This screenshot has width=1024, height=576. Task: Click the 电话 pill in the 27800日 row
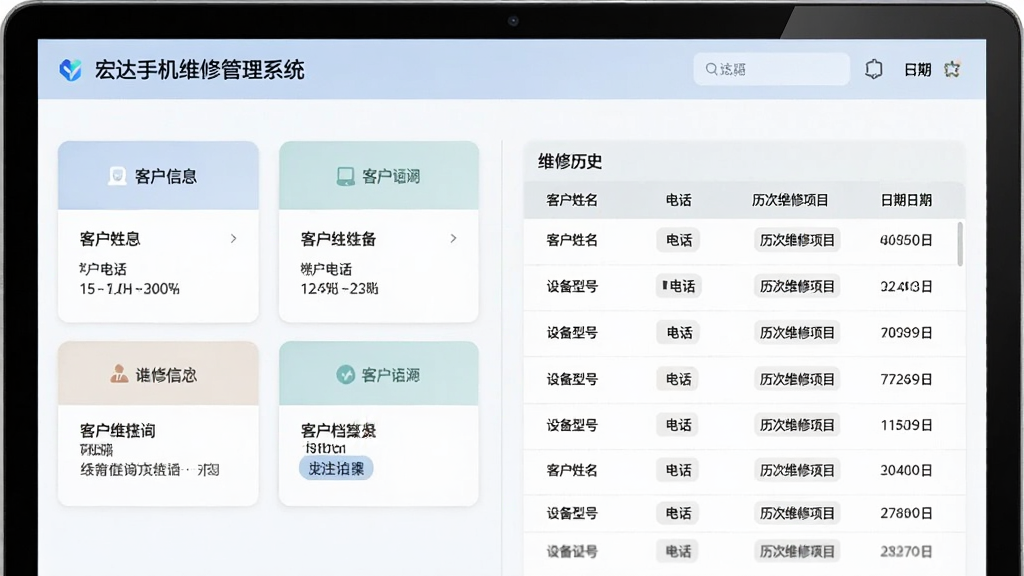point(678,513)
